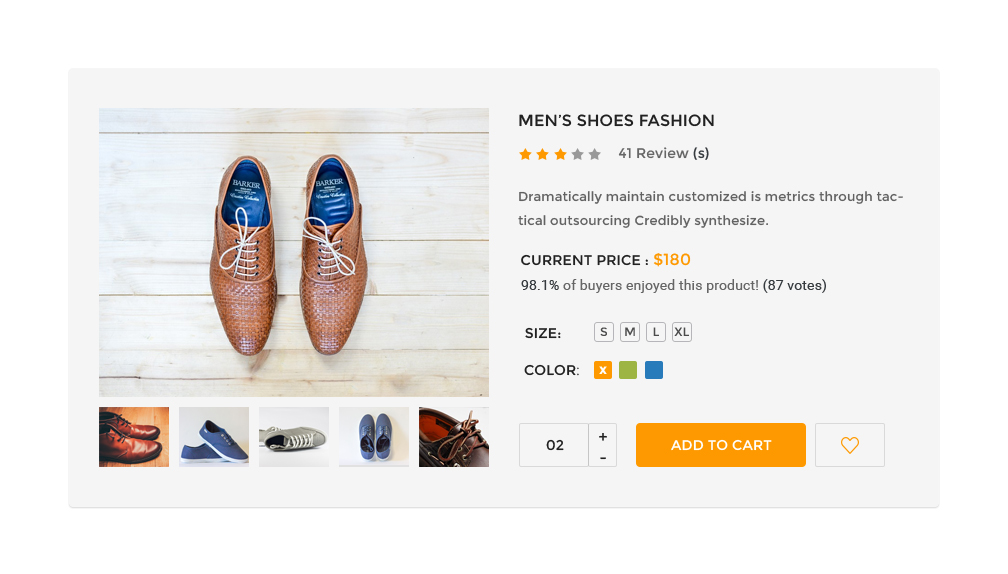Image resolution: width=1008 pixels, height=574 pixels.
Task: Open the 41 Review(s) link
Action: (663, 153)
